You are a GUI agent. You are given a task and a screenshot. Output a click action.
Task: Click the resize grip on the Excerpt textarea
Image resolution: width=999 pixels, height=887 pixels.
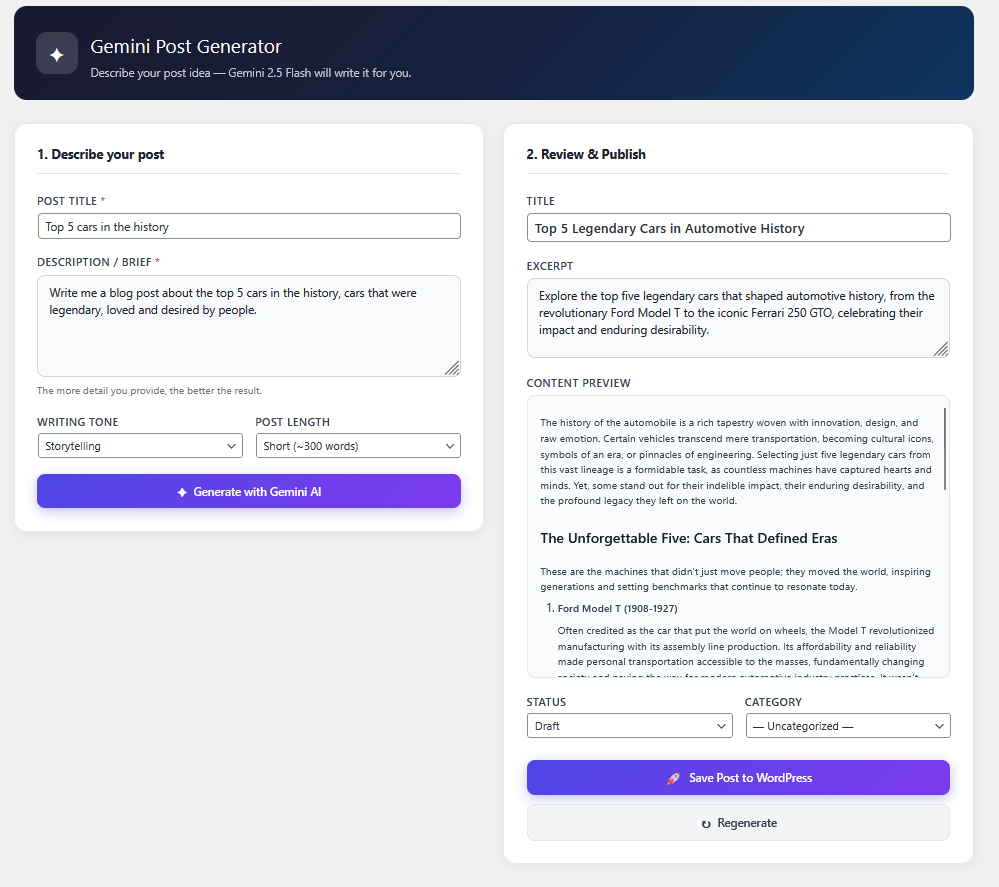941,351
